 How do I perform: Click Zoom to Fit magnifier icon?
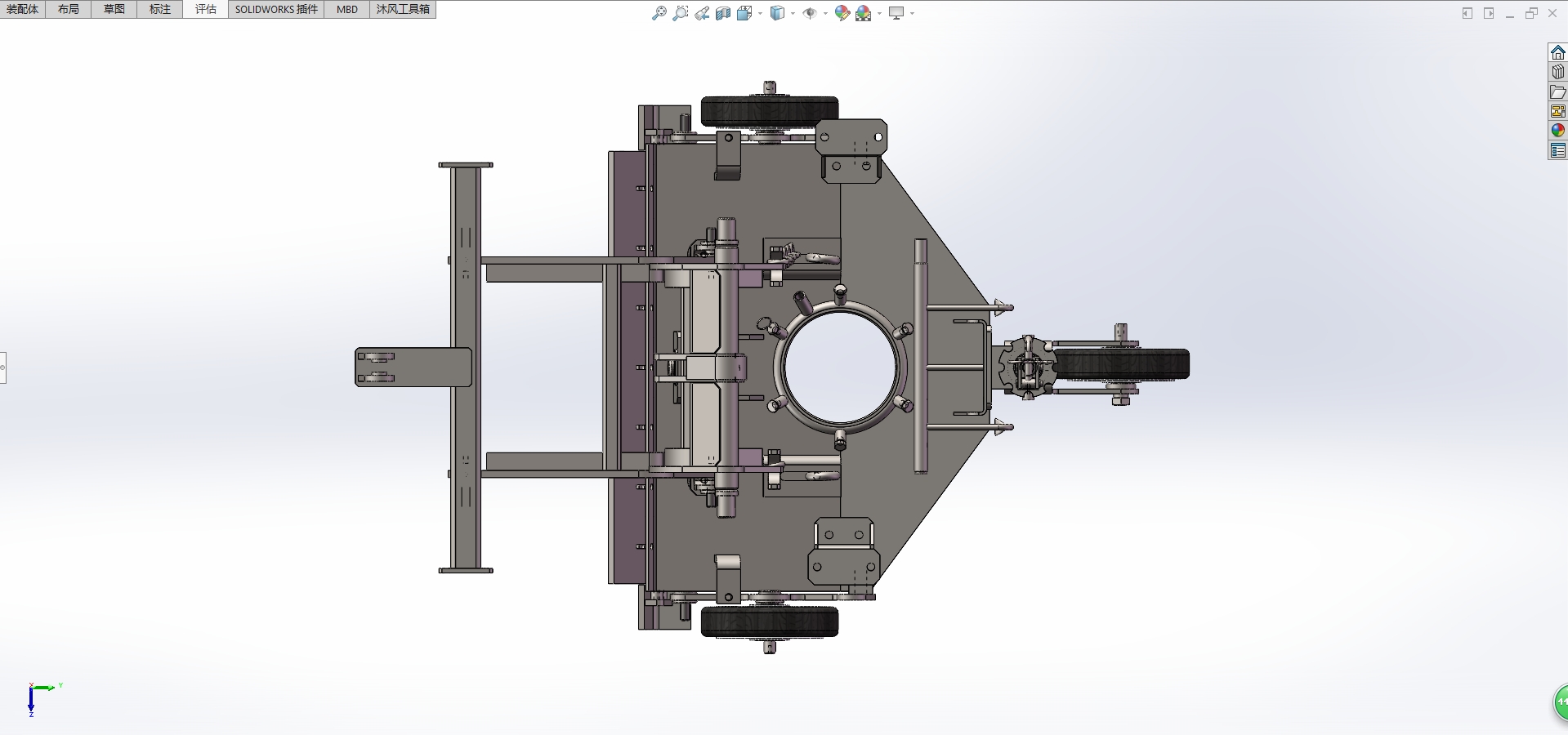(659, 13)
